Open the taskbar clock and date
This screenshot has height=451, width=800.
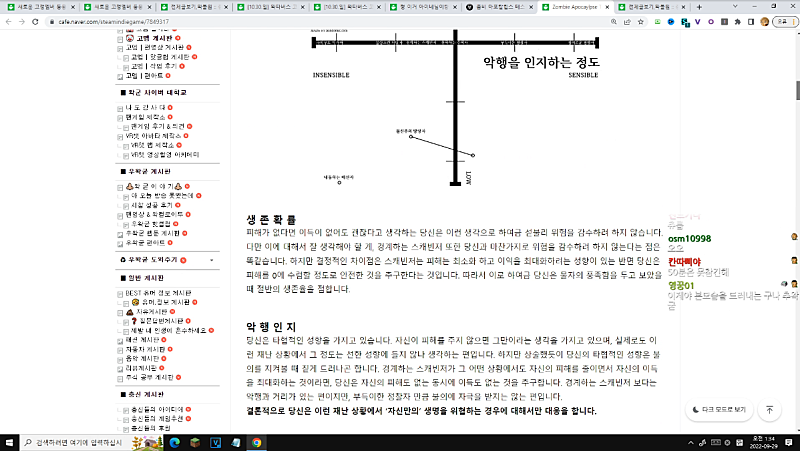point(763,442)
